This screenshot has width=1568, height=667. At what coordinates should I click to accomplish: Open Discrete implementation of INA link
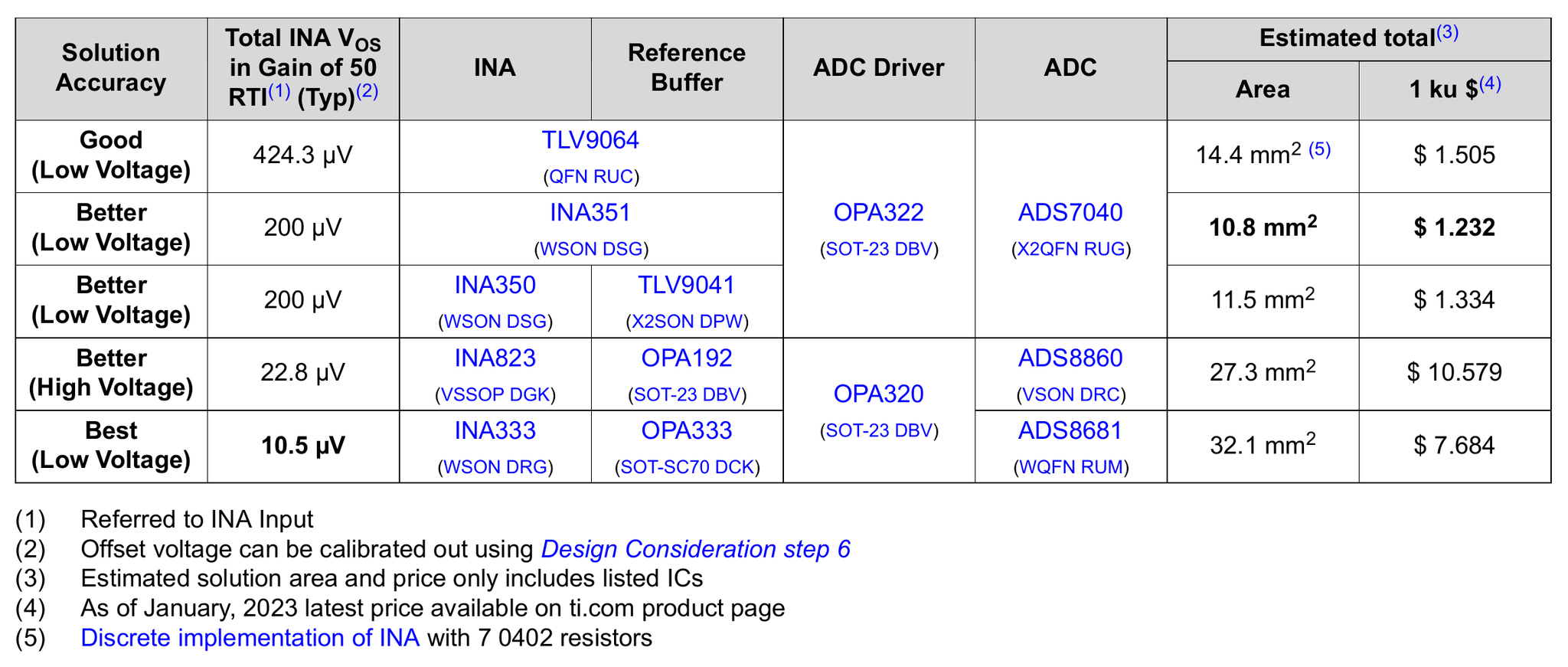point(250,637)
